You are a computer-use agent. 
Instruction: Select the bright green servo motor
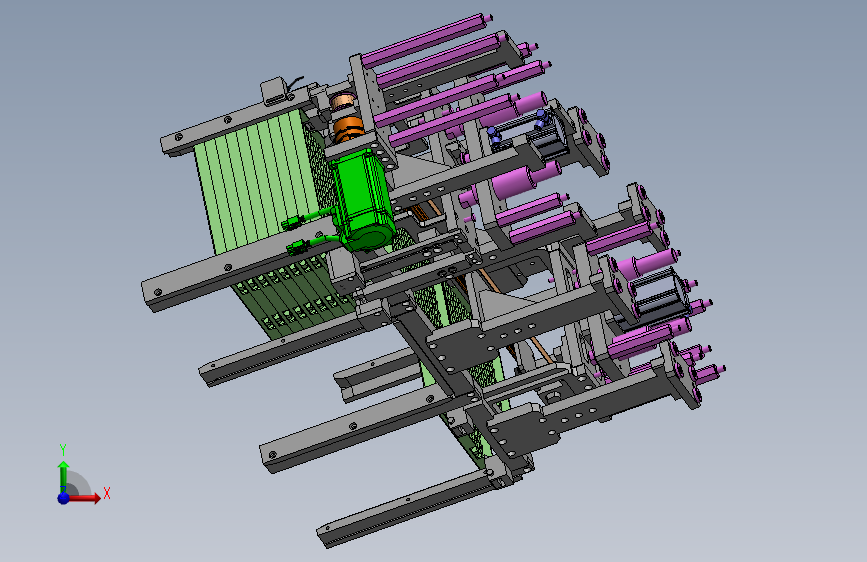pos(362,200)
